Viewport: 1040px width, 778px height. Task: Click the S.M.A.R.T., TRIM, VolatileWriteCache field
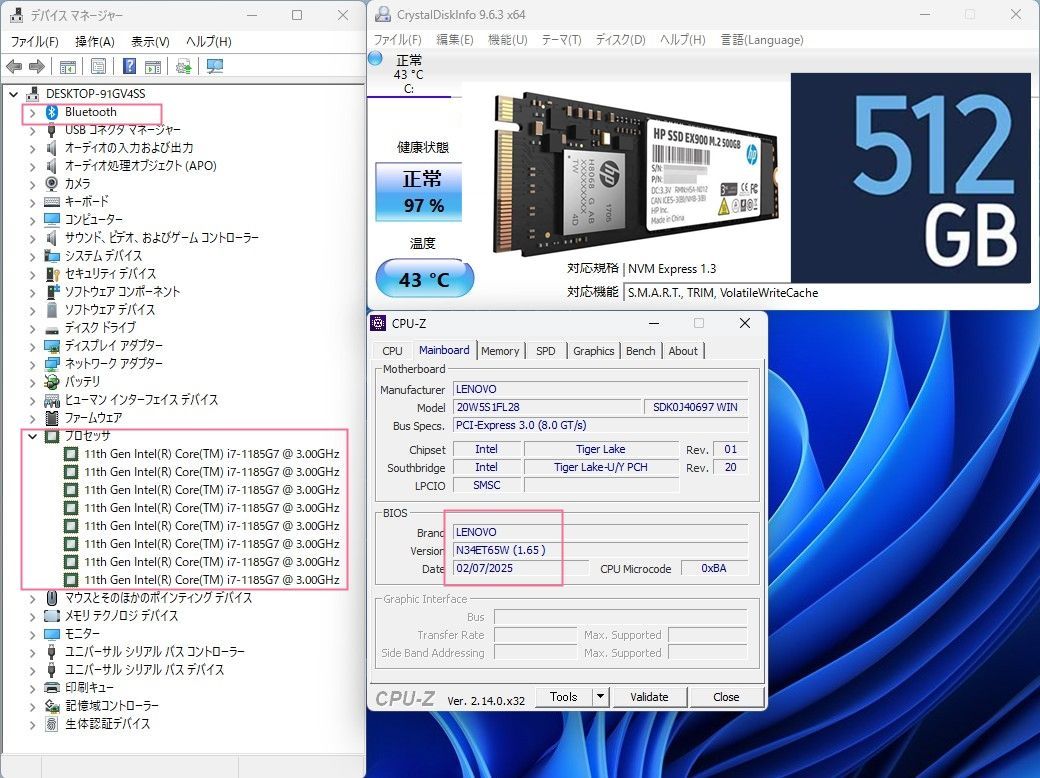(x=722, y=292)
